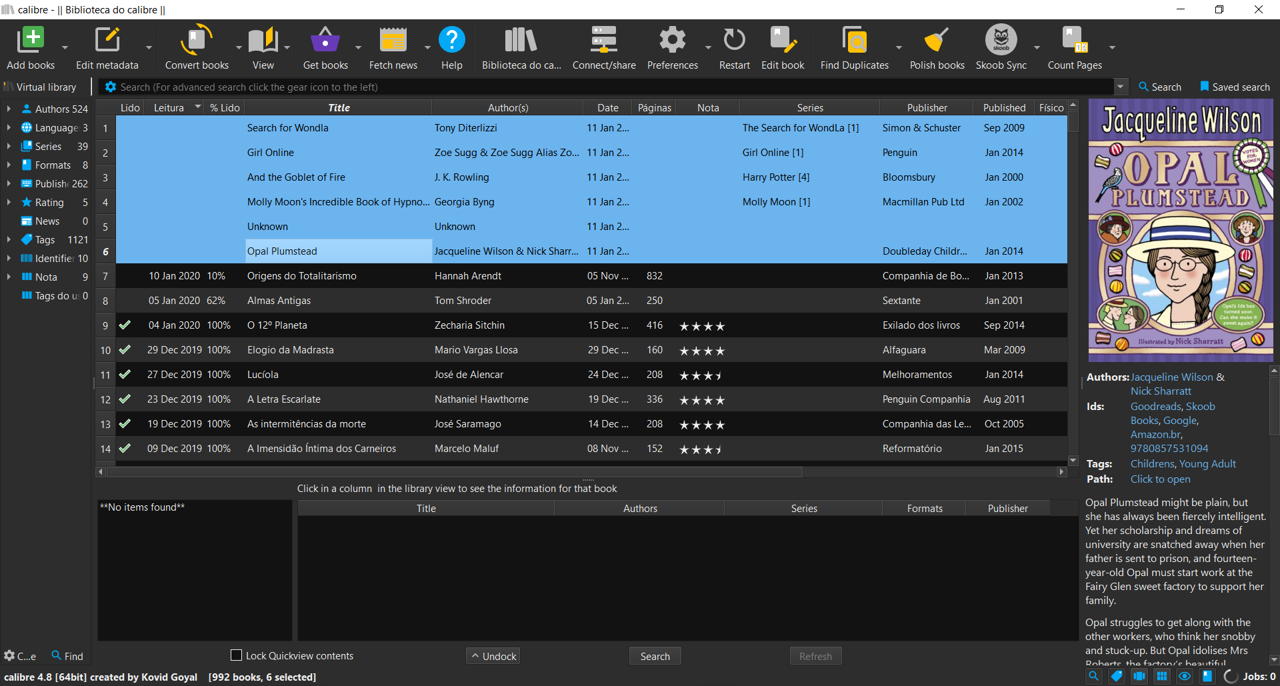This screenshot has width=1280, height=686.
Task: Sort by the Title column header
Action: (x=338, y=107)
